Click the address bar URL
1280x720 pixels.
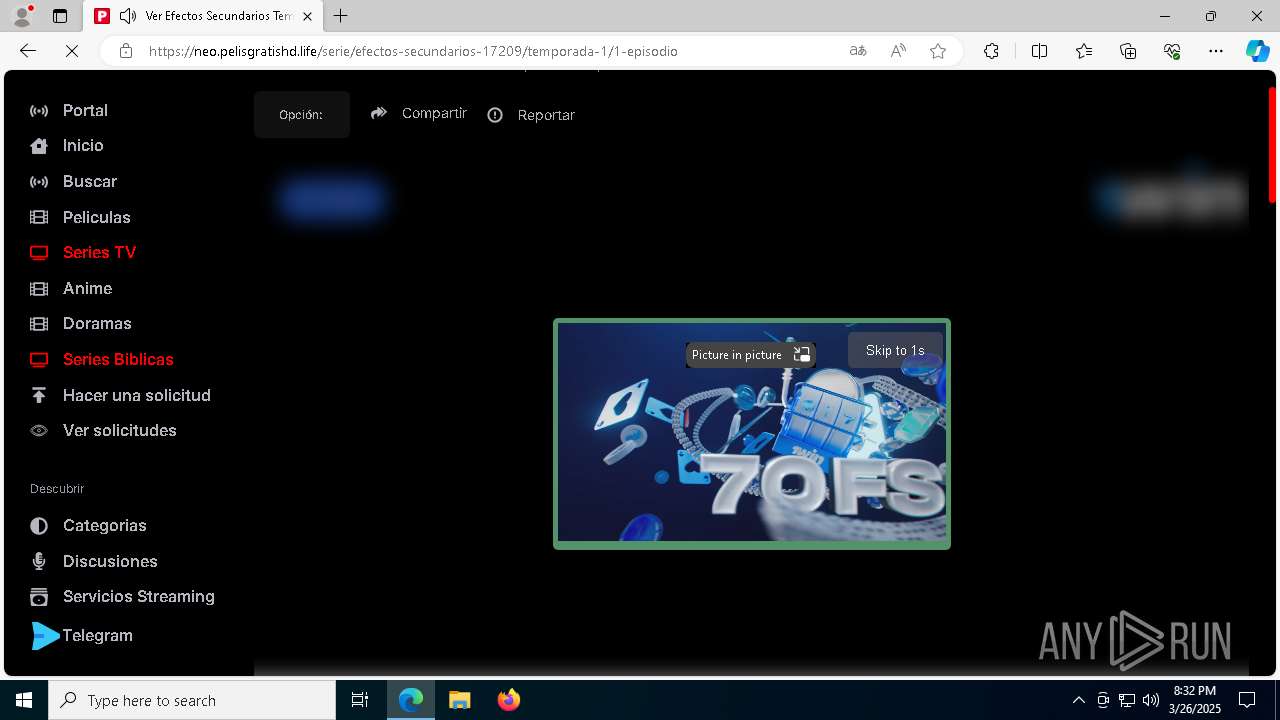pyautogui.click(x=413, y=51)
